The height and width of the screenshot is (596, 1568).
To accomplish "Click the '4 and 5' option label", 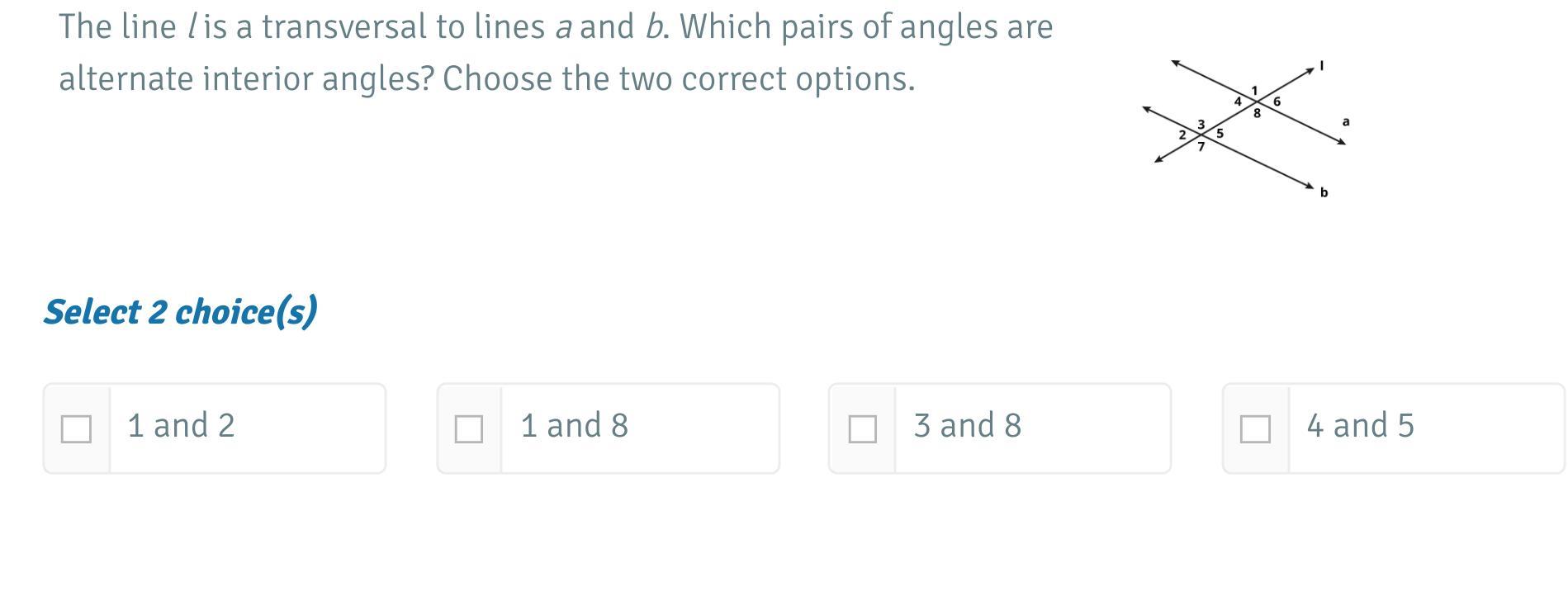I will coord(1361,426).
